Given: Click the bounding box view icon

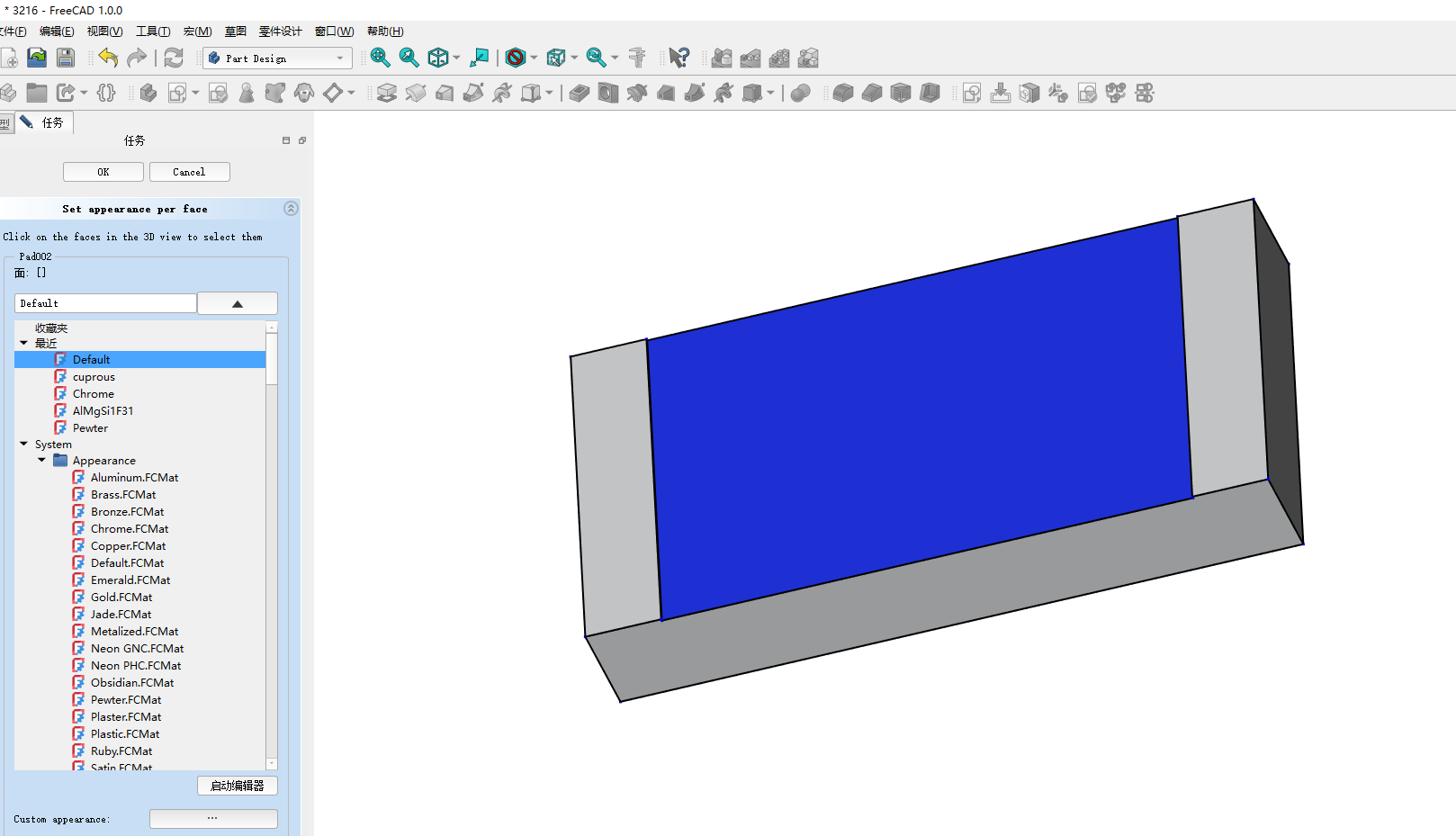Looking at the screenshot, I should pyautogui.click(x=556, y=58).
